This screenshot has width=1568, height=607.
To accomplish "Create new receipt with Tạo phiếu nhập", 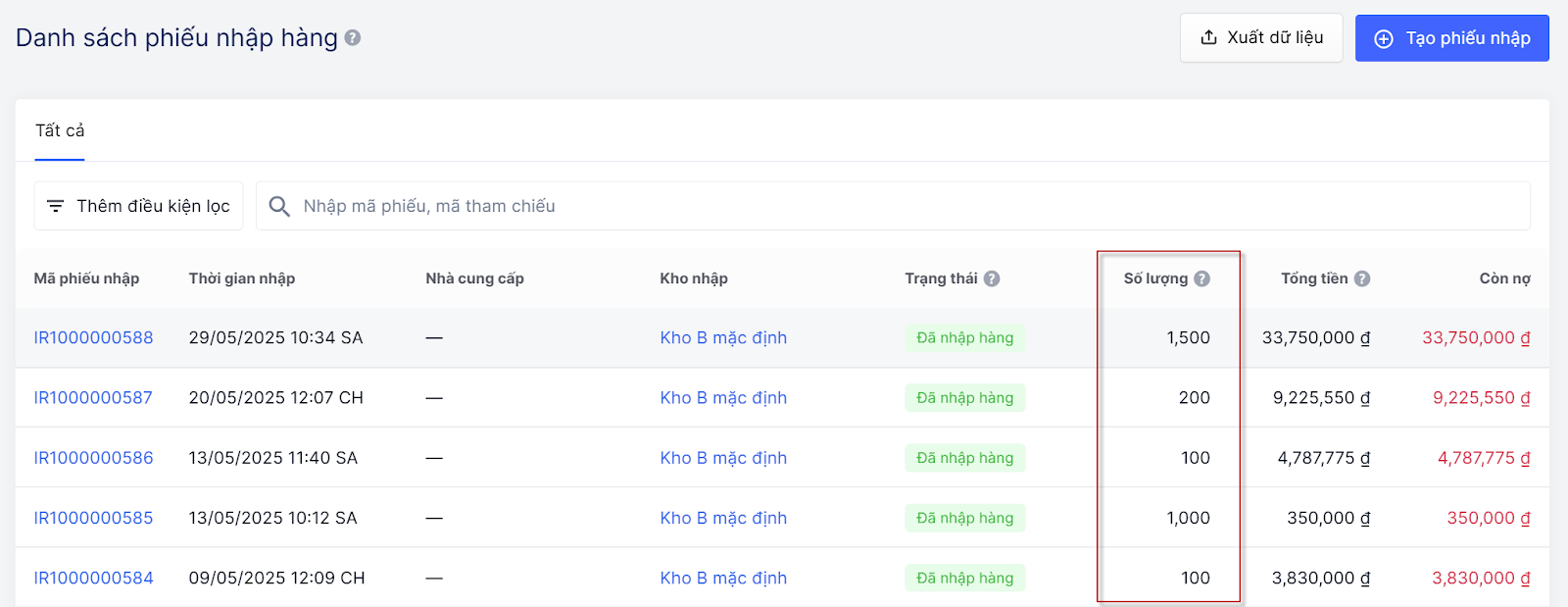I will pyautogui.click(x=1452, y=38).
